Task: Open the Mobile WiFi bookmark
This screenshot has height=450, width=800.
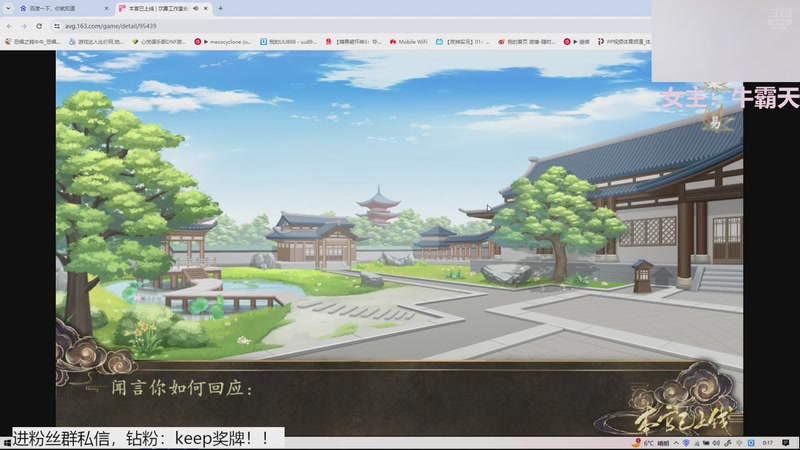Action: pos(408,42)
